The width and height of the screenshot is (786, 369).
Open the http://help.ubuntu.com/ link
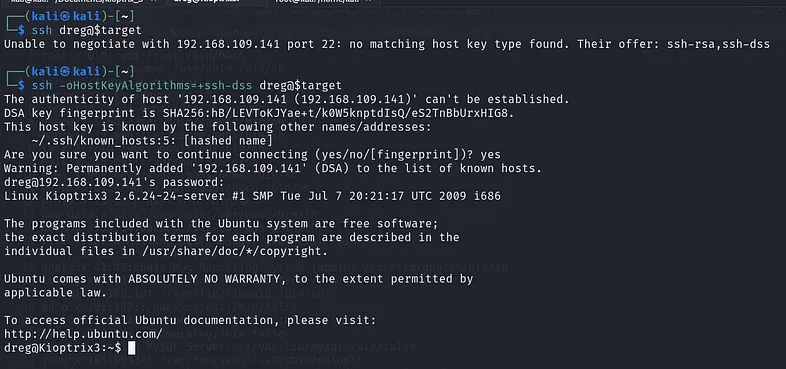83,334
